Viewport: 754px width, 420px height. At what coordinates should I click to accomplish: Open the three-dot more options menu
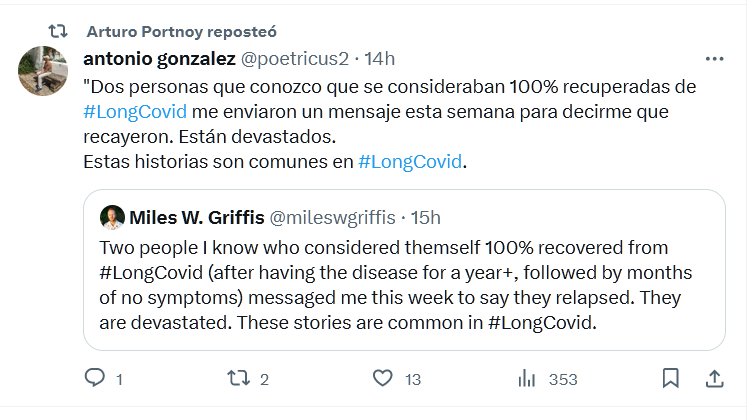pyautogui.click(x=714, y=58)
